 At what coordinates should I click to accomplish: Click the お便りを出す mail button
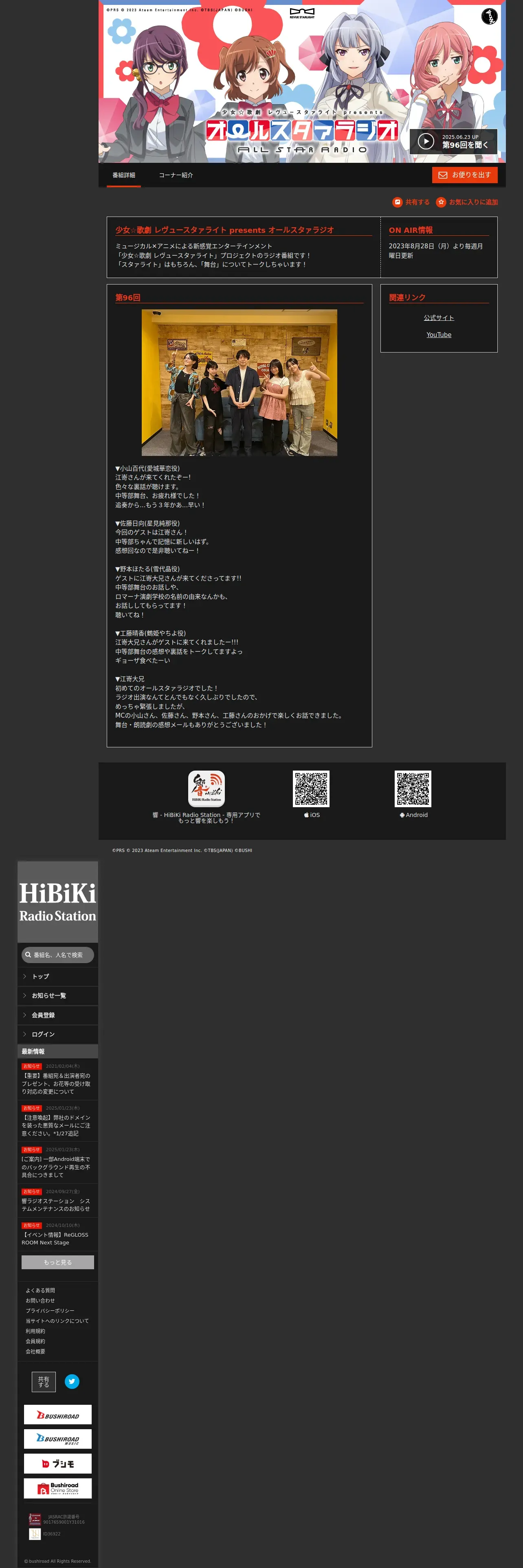point(465,175)
